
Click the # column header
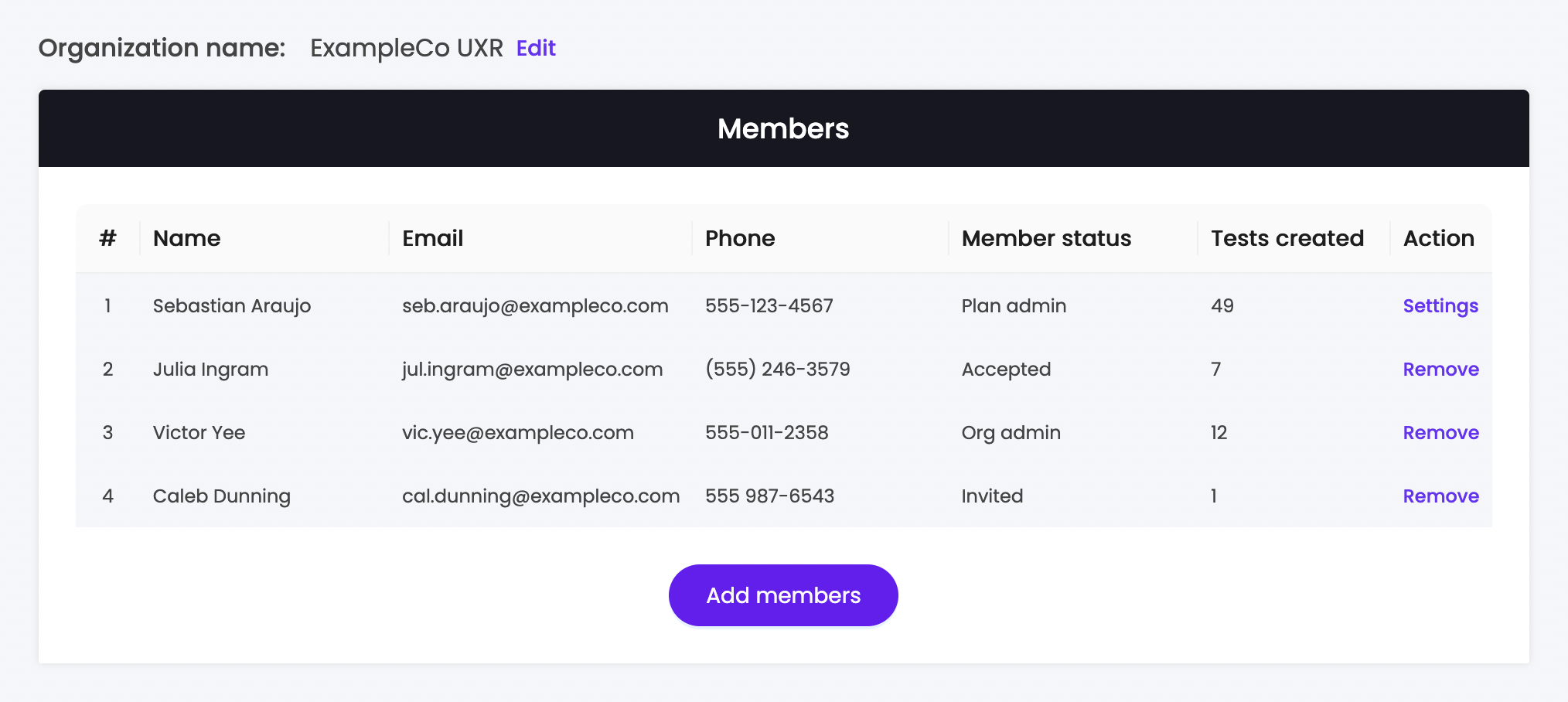pyautogui.click(x=107, y=238)
